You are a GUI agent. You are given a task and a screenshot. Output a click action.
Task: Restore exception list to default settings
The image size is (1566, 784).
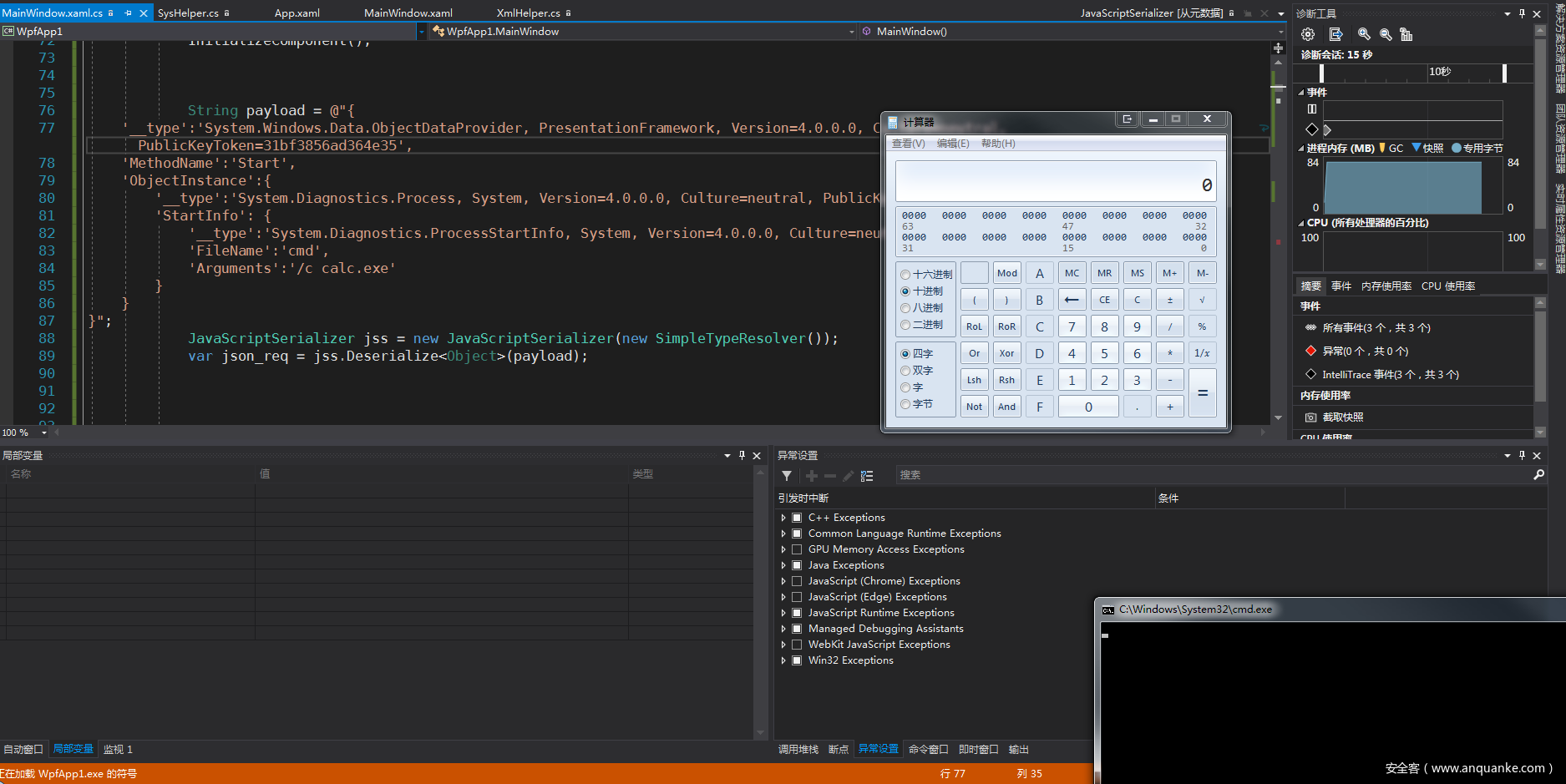point(867,476)
